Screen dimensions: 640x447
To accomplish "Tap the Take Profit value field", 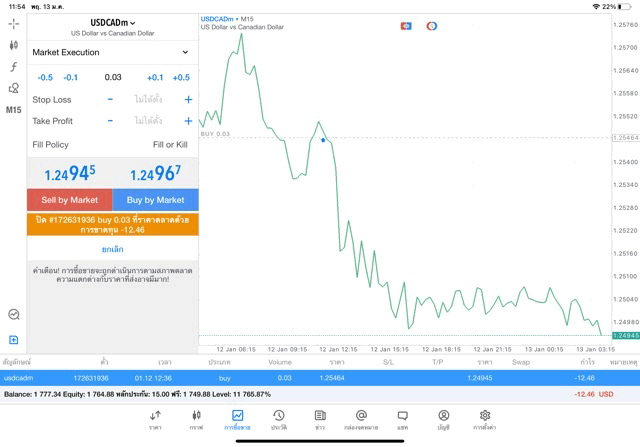I will (x=148, y=121).
